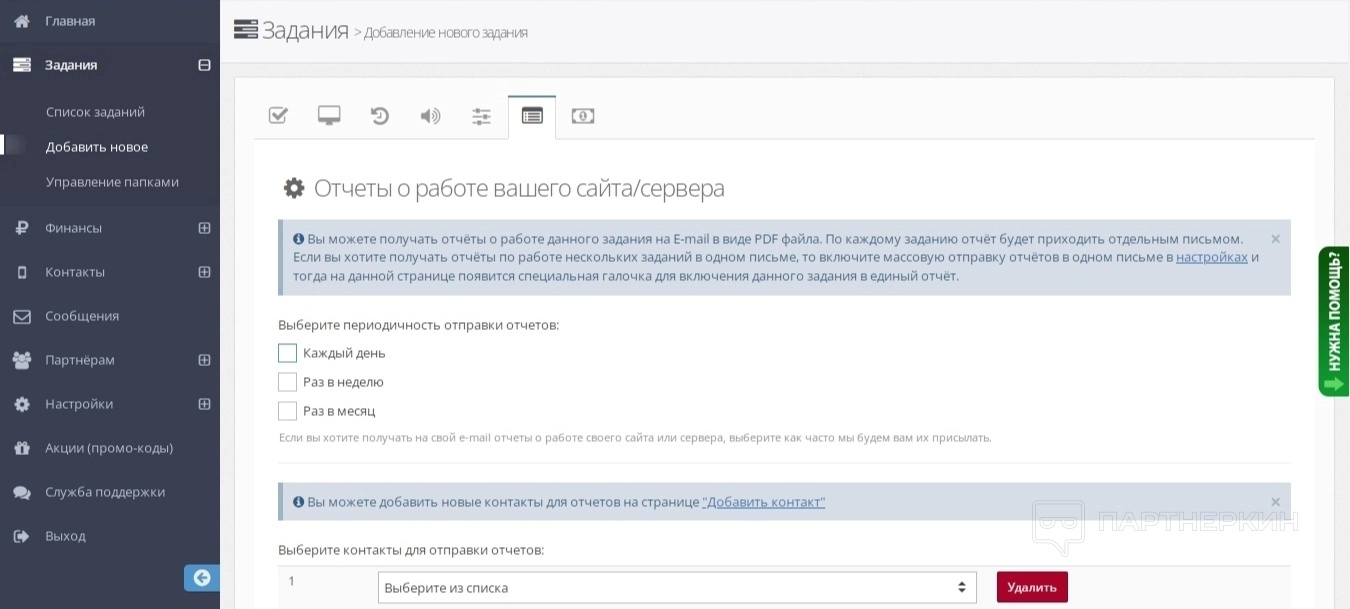Click the chat bubbles icon beside Служба поддержки
This screenshot has width=1350, height=609.
coord(21,492)
